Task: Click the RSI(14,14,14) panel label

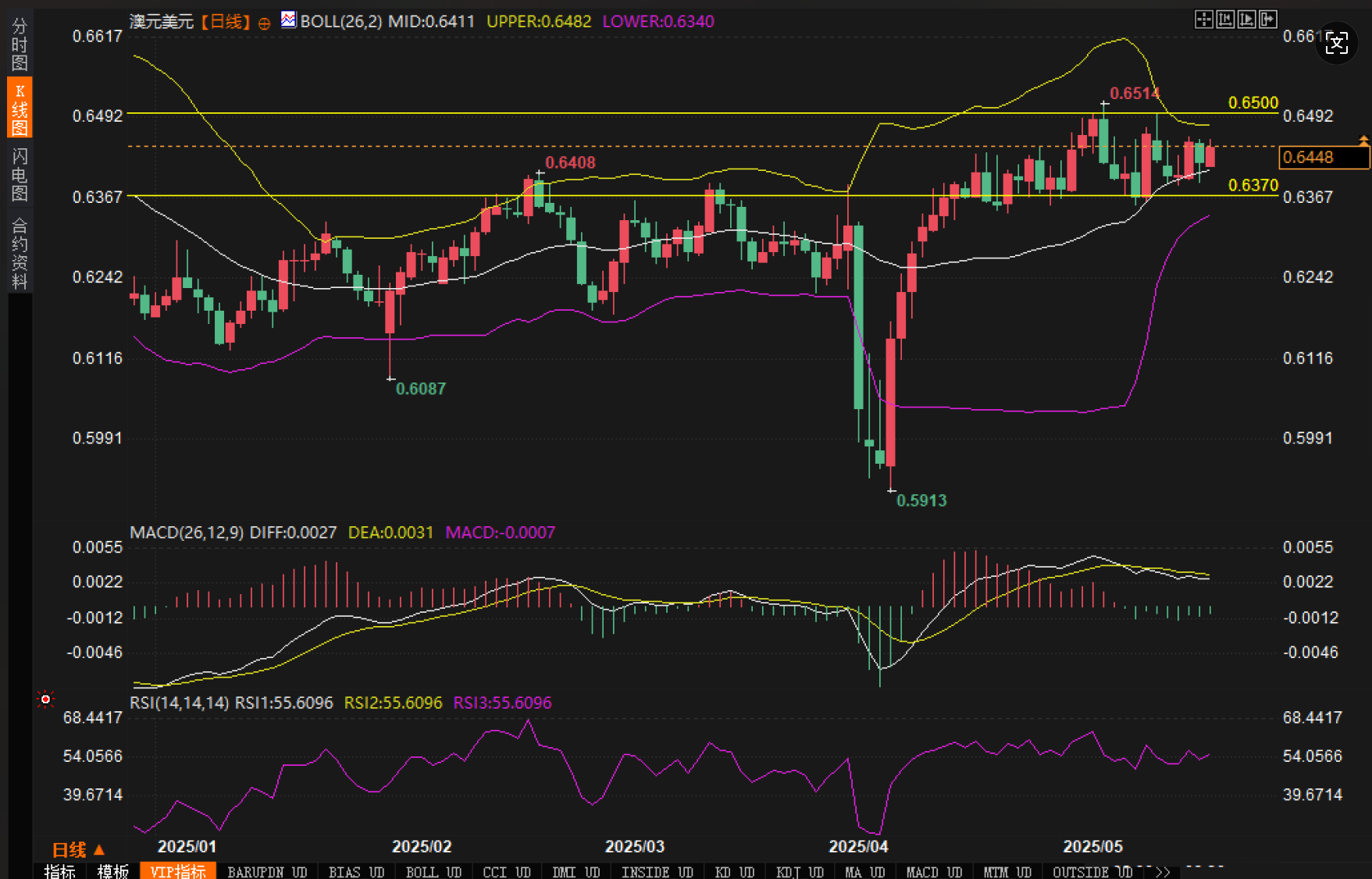Action: coord(180,703)
